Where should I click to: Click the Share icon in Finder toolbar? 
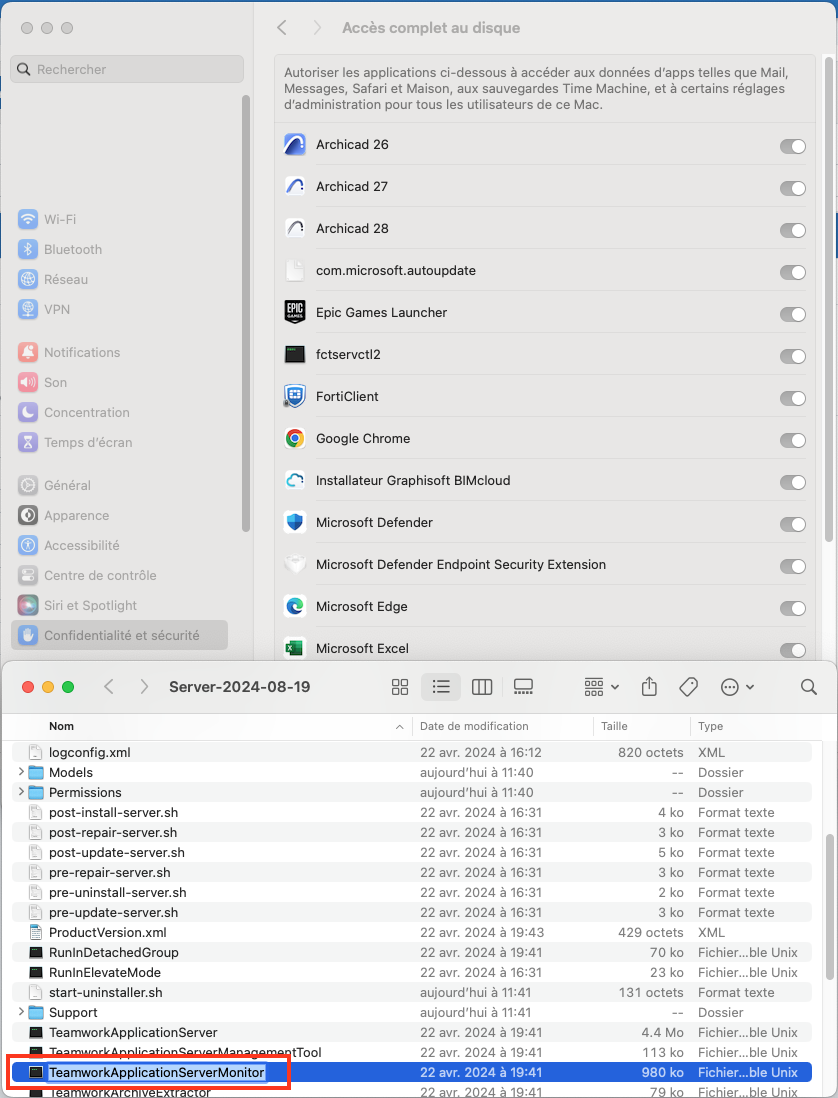point(649,687)
